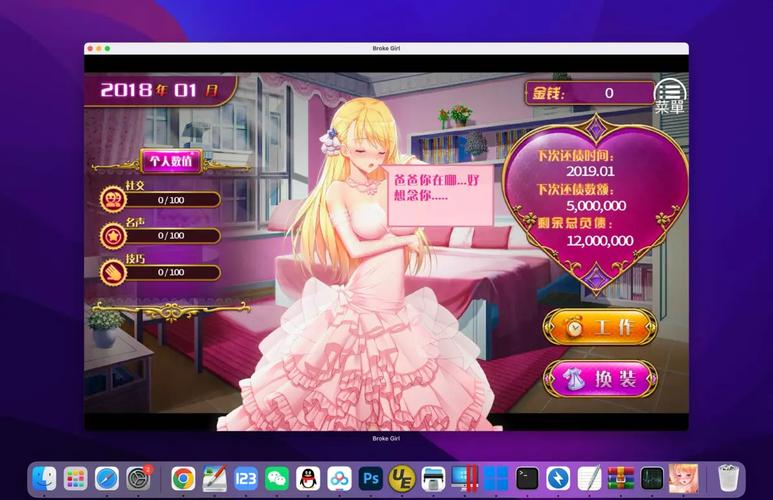This screenshot has height=500, width=773.
Task: Open the Windows 11 icon in dock
Action: click(x=495, y=479)
